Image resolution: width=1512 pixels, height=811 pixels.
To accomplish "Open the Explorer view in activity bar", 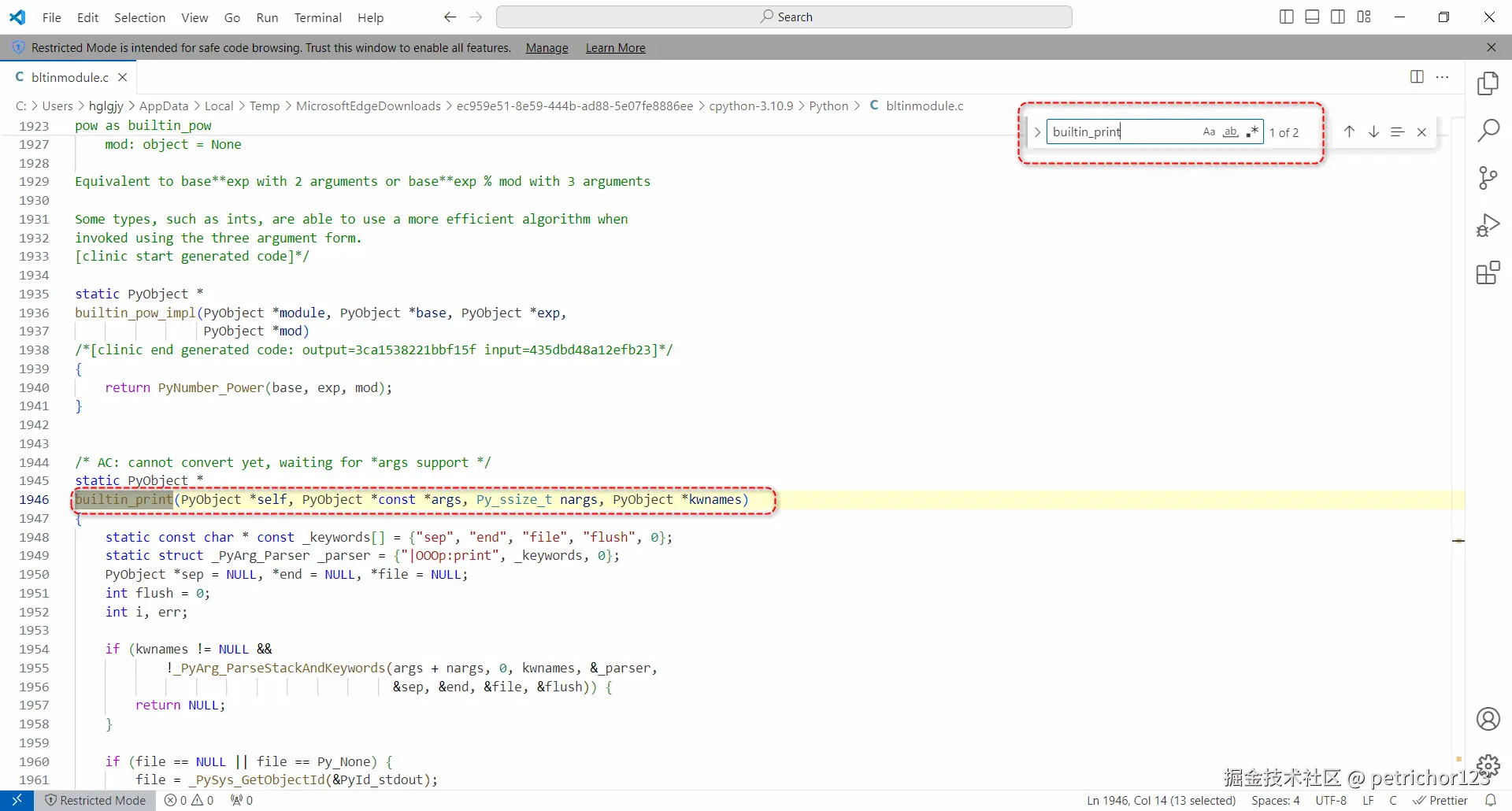I will 1488,83.
